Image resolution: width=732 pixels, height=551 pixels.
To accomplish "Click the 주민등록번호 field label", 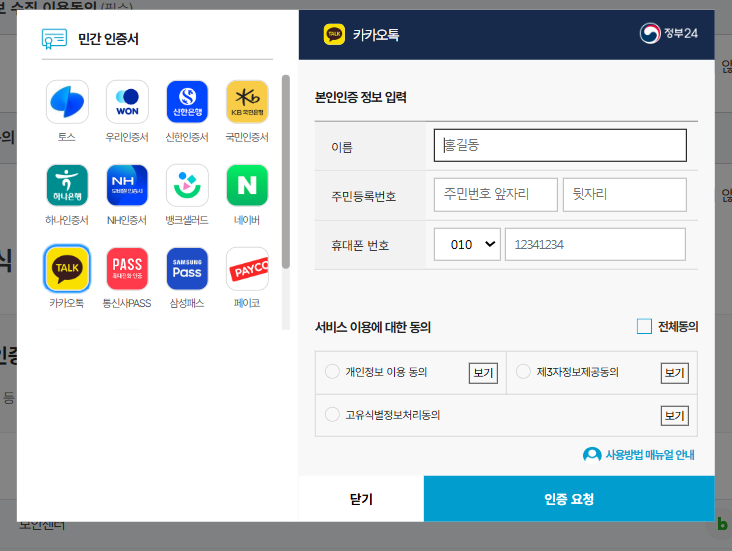I will coord(364,196).
